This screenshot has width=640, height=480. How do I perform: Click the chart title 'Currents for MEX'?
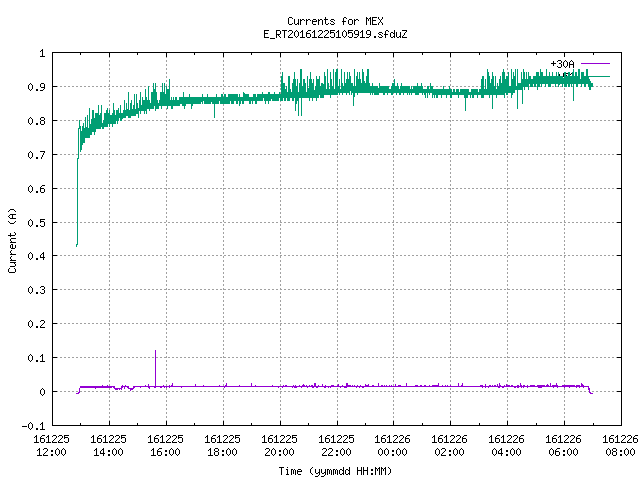335,21
